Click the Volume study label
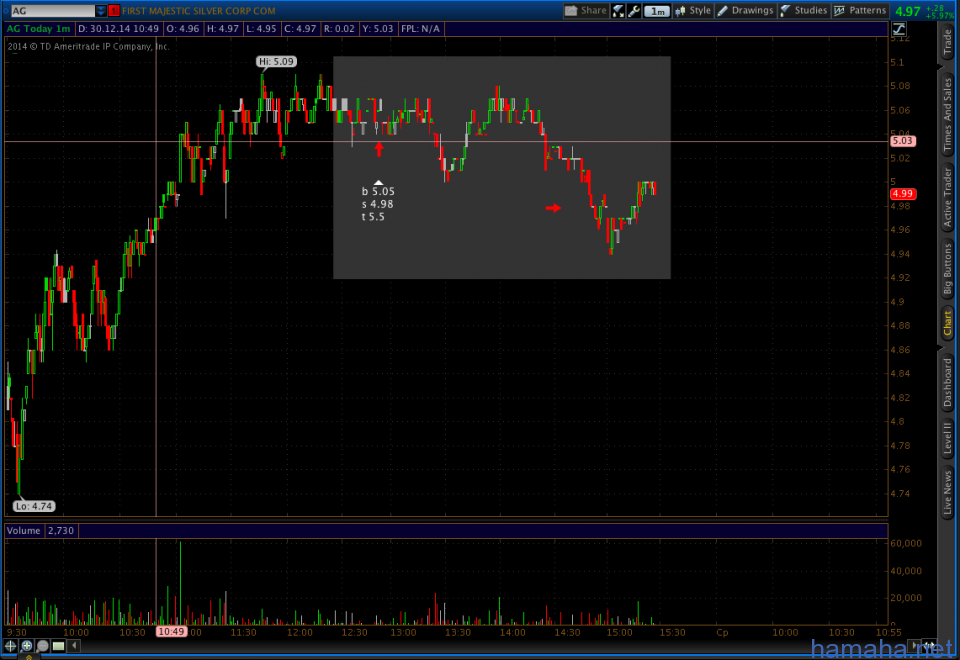960x660 pixels. click(23, 531)
